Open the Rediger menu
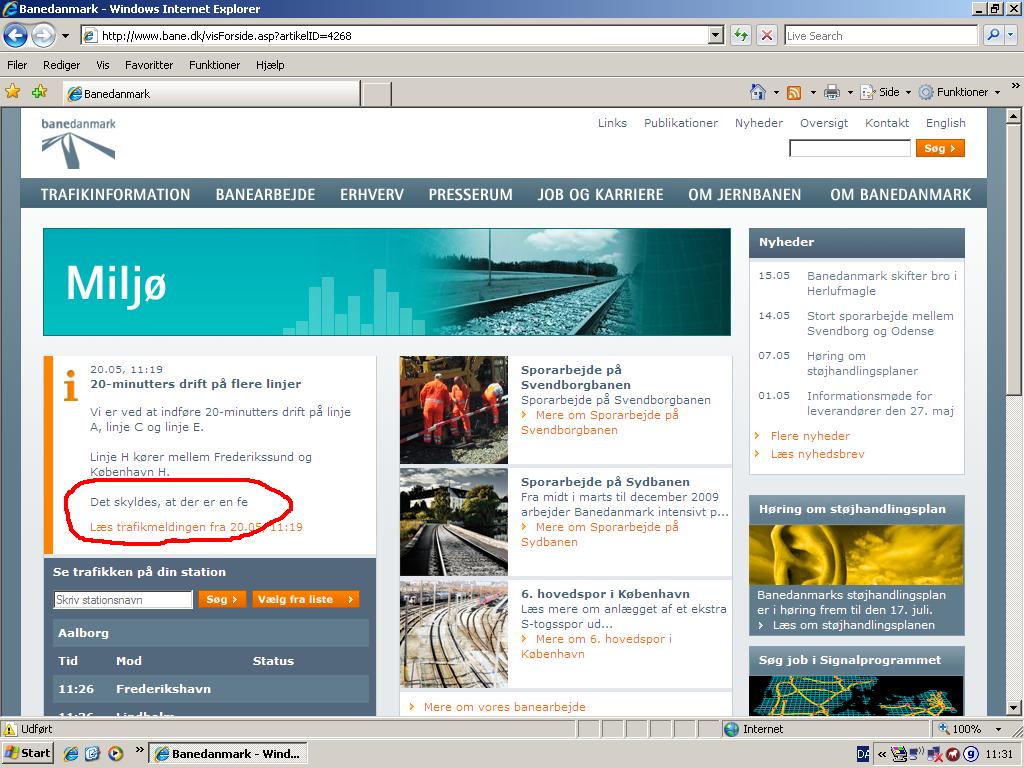 pos(61,65)
